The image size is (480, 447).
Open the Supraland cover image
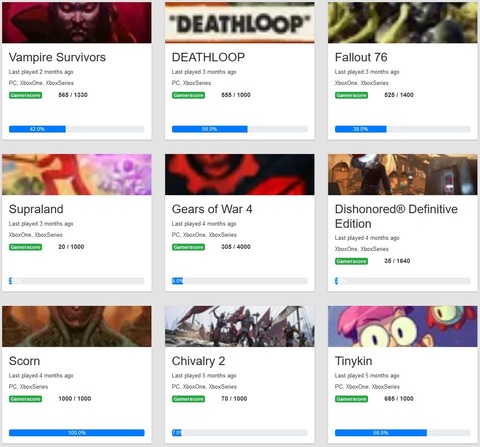(77, 174)
